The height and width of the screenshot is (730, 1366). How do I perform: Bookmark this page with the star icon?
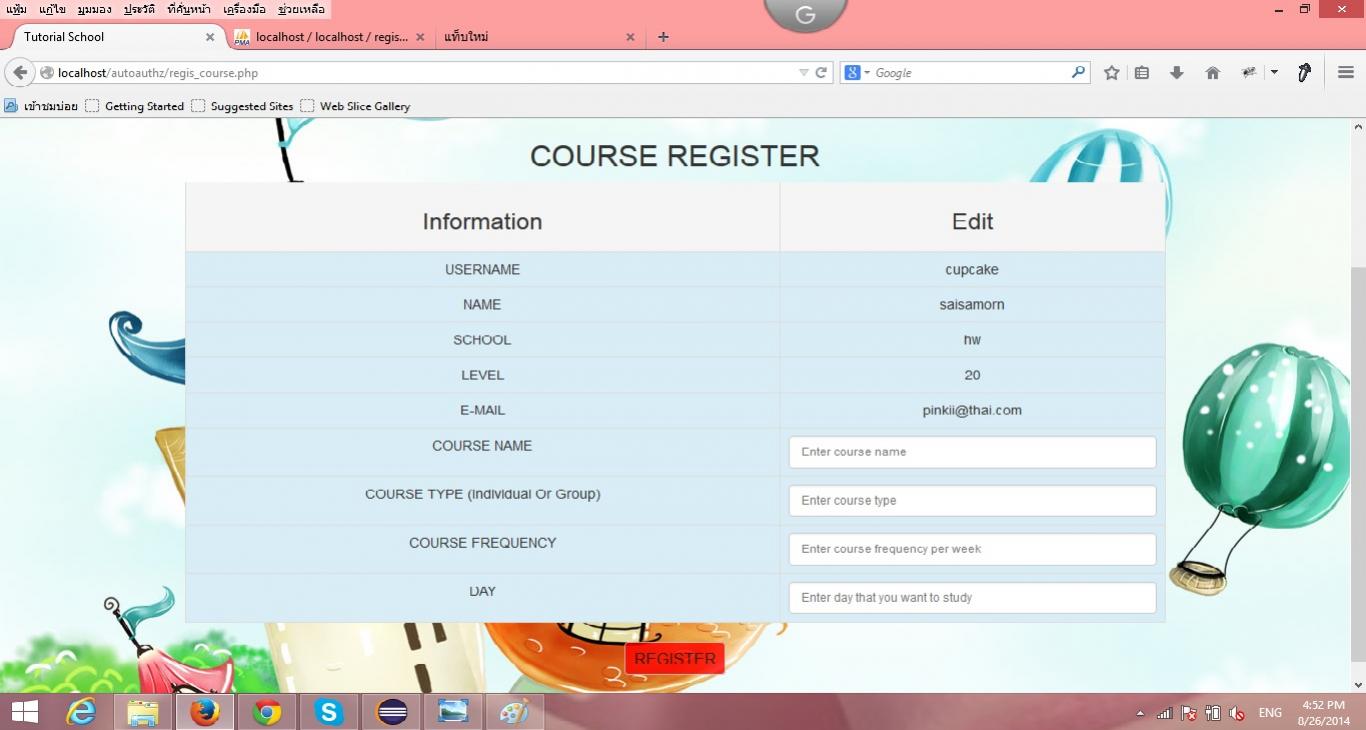(1111, 73)
